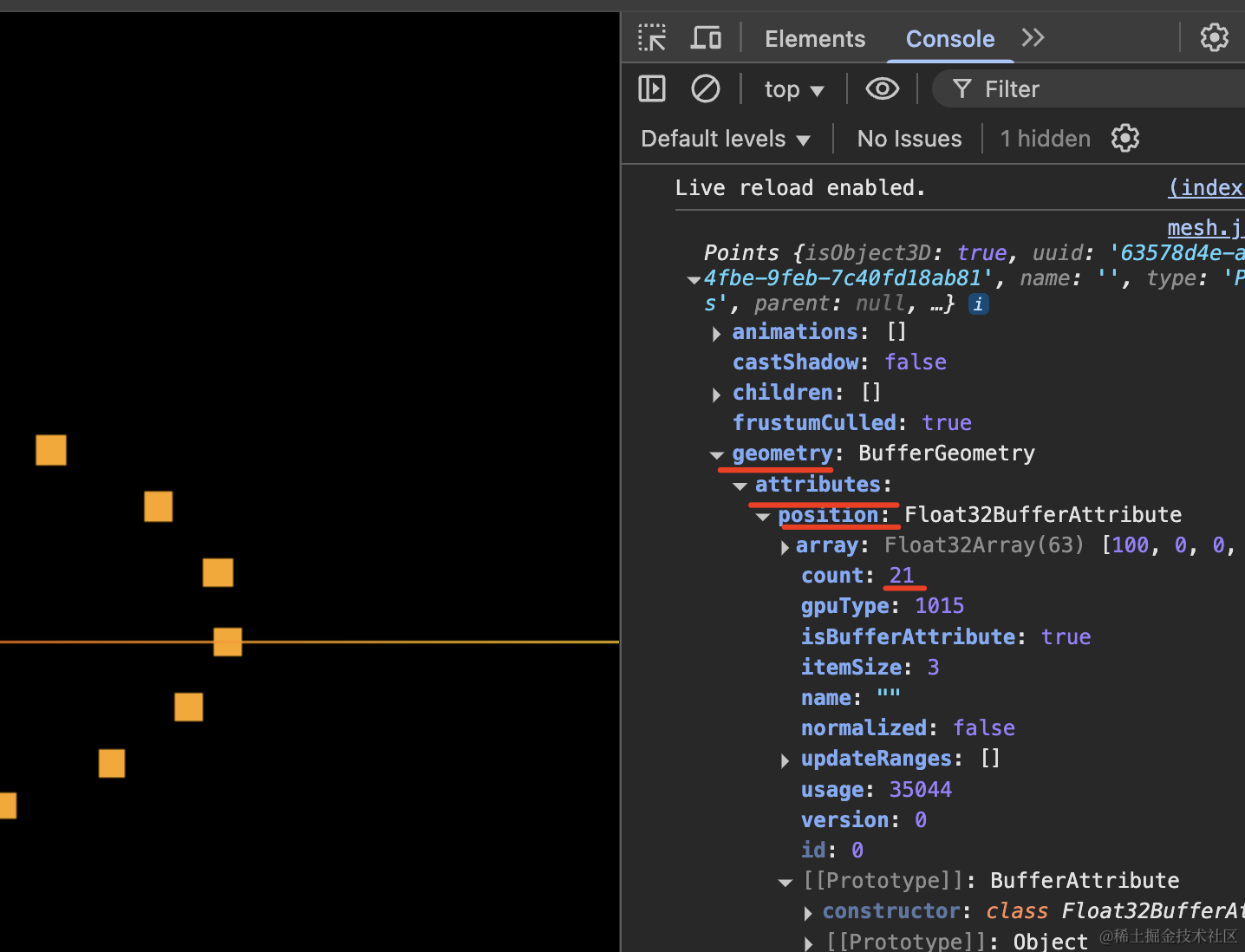Collapse the [[Prototype]]: BufferAttribute node
Image resolution: width=1245 pixels, height=952 pixels.
pos(785,882)
